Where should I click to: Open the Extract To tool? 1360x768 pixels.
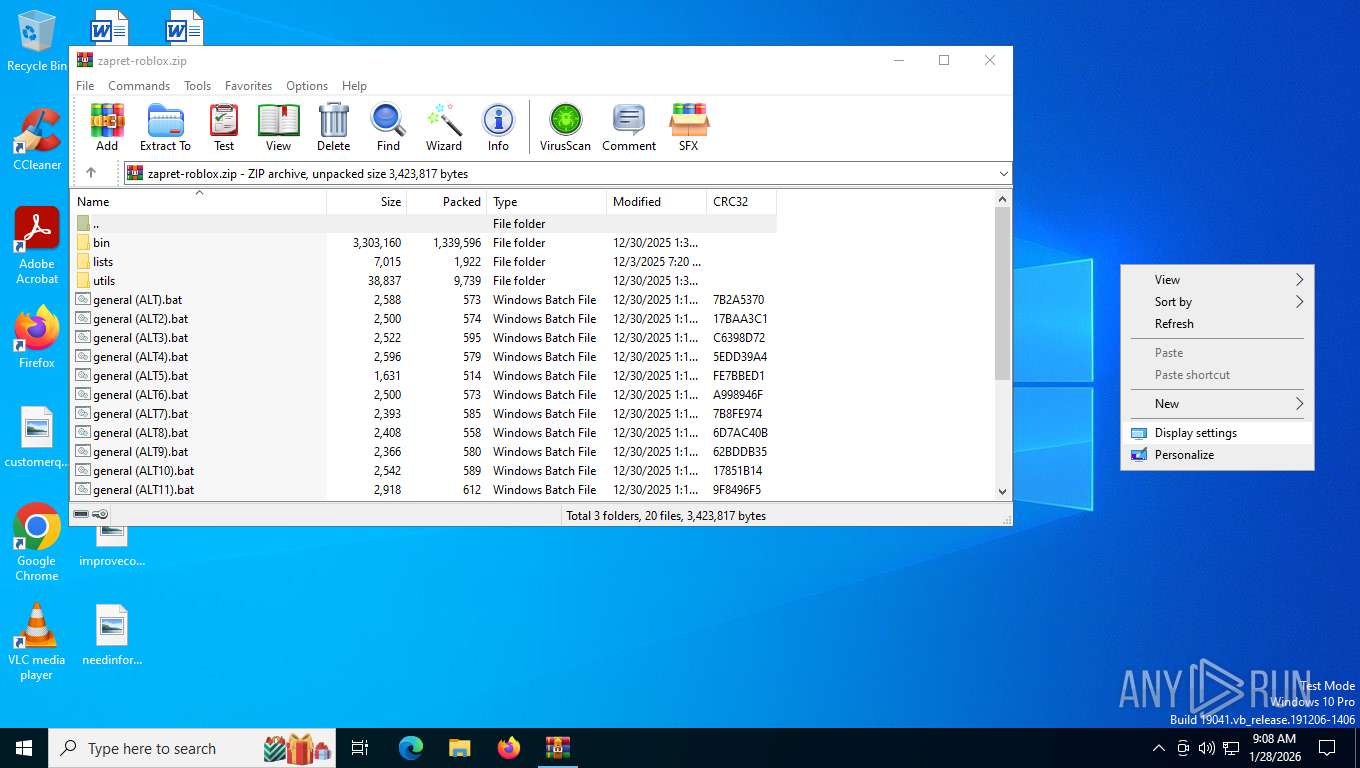pos(165,127)
